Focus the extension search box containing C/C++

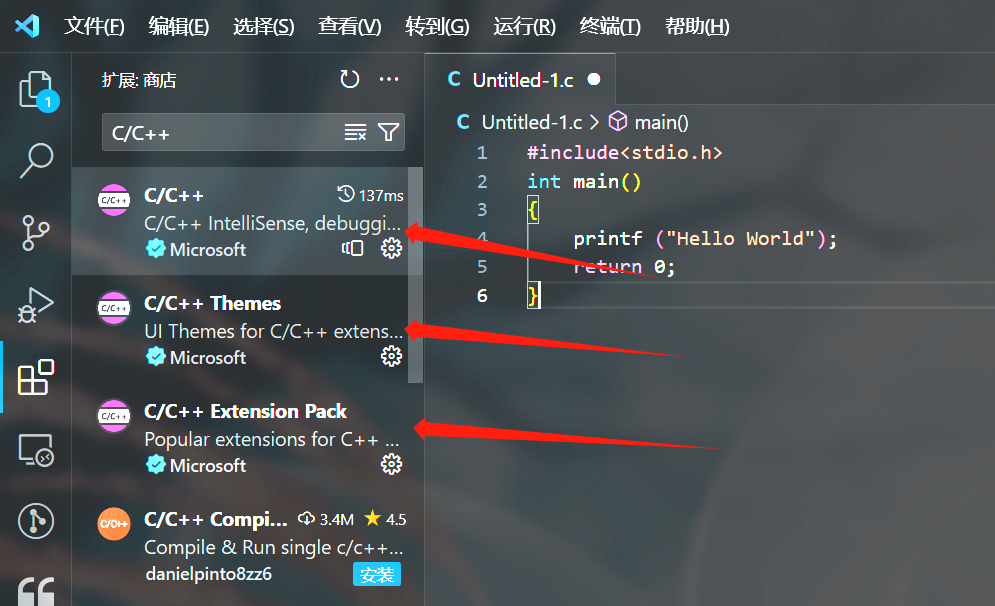(220, 132)
